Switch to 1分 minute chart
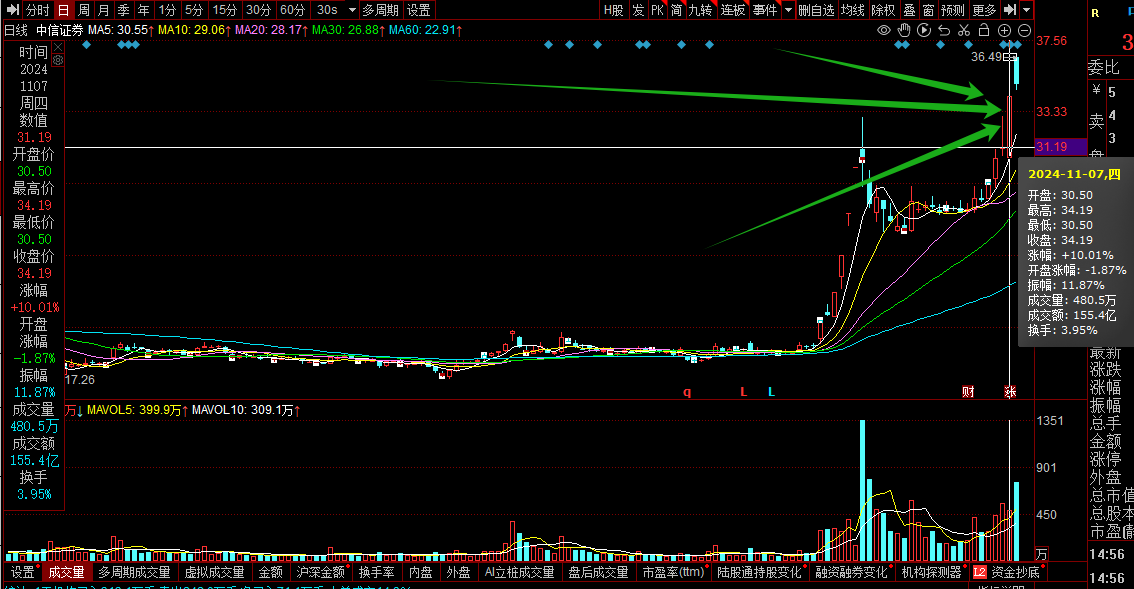 tap(167, 10)
